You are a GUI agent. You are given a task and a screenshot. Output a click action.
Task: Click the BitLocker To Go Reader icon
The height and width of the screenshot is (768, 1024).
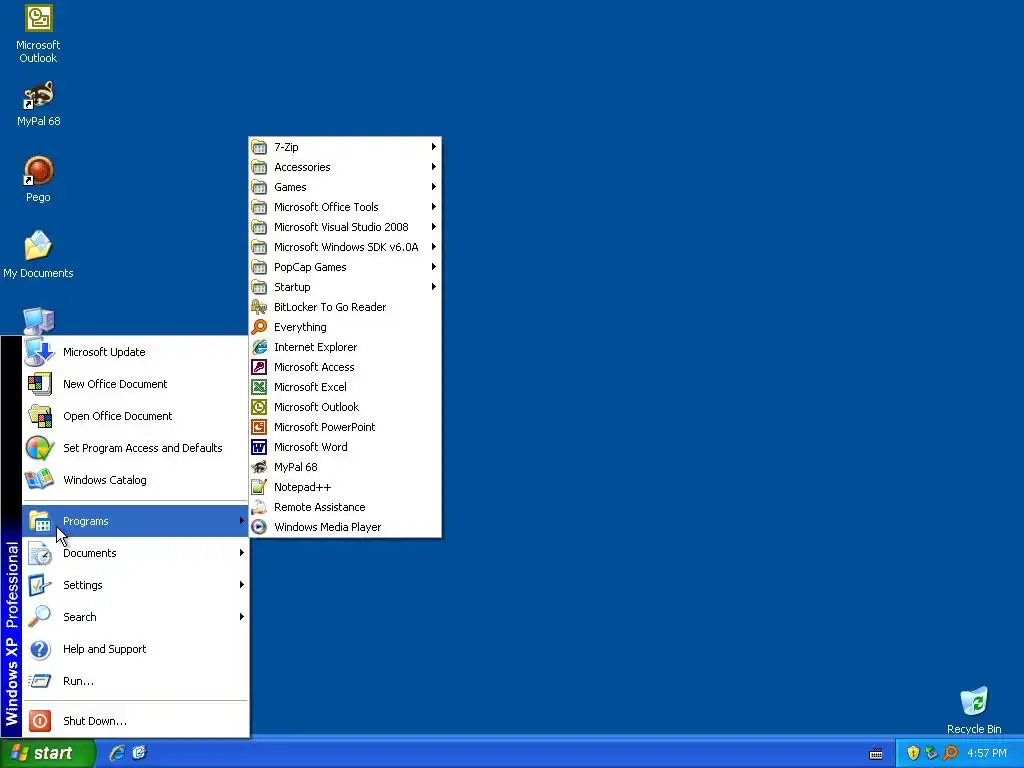point(259,307)
